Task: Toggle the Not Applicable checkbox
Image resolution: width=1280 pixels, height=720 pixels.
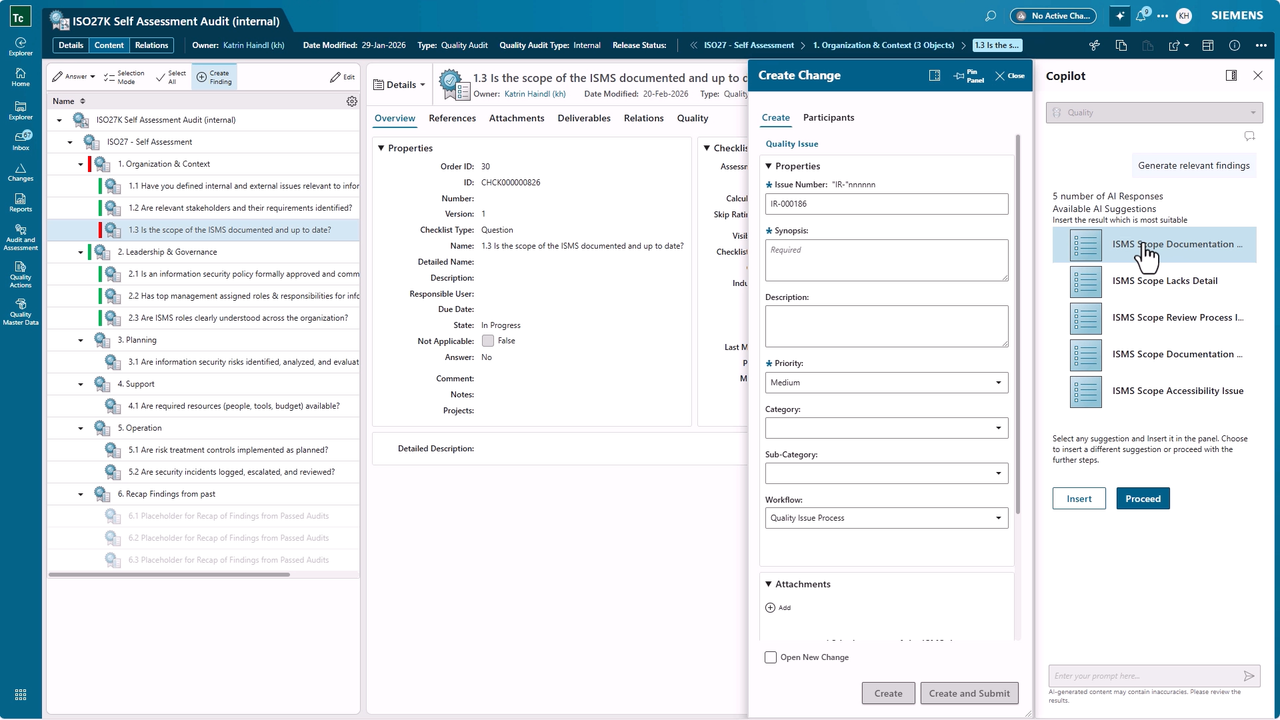Action: 488,341
